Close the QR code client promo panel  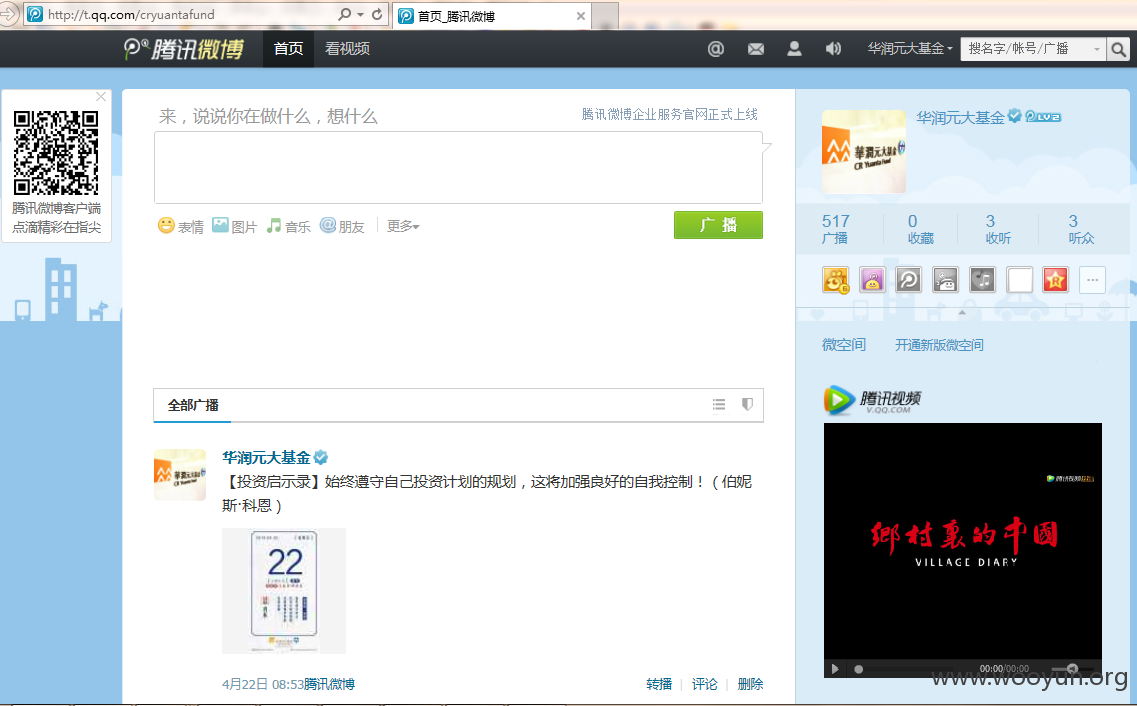point(101,96)
